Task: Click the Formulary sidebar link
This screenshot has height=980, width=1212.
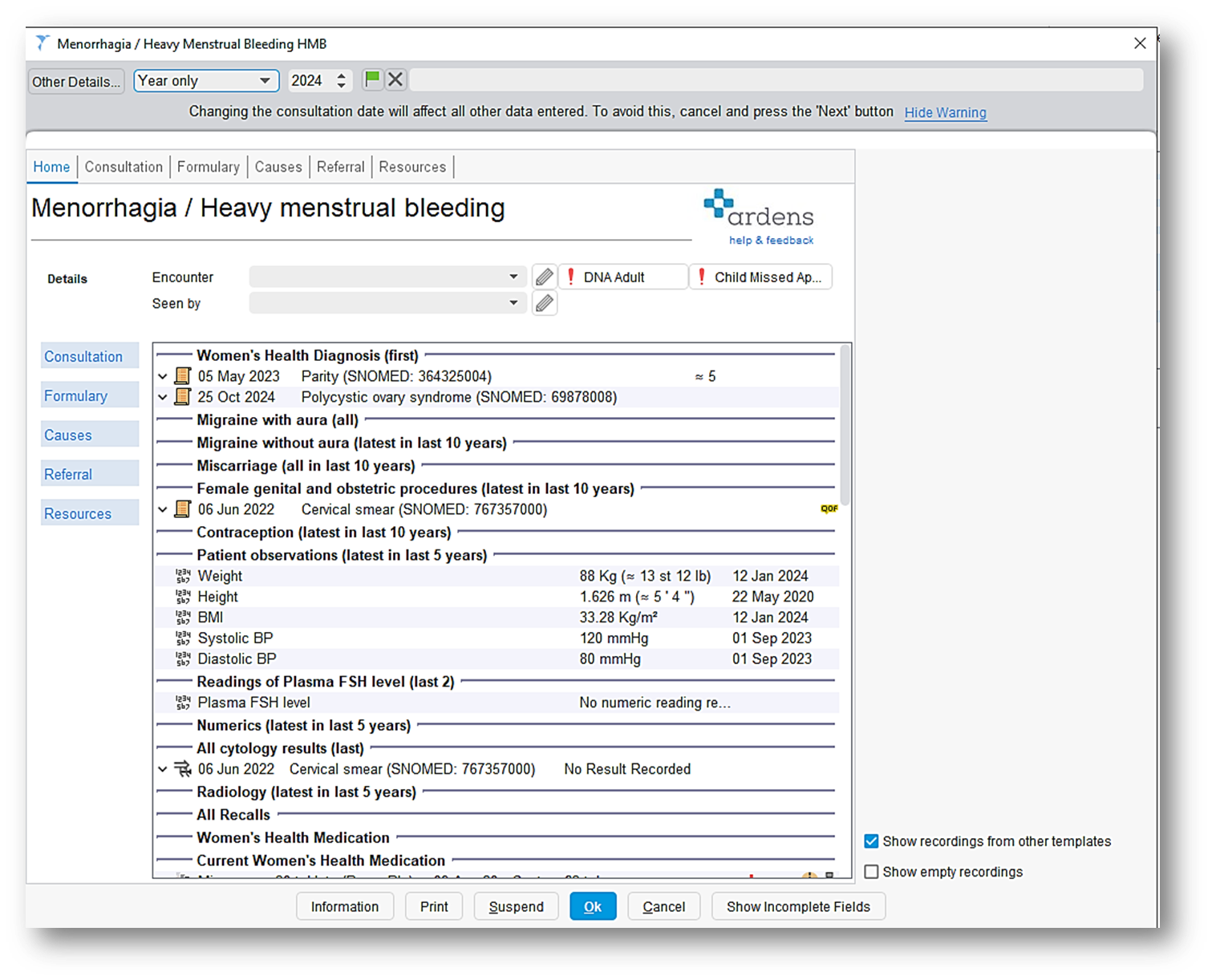Action: (x=90, y=395)
